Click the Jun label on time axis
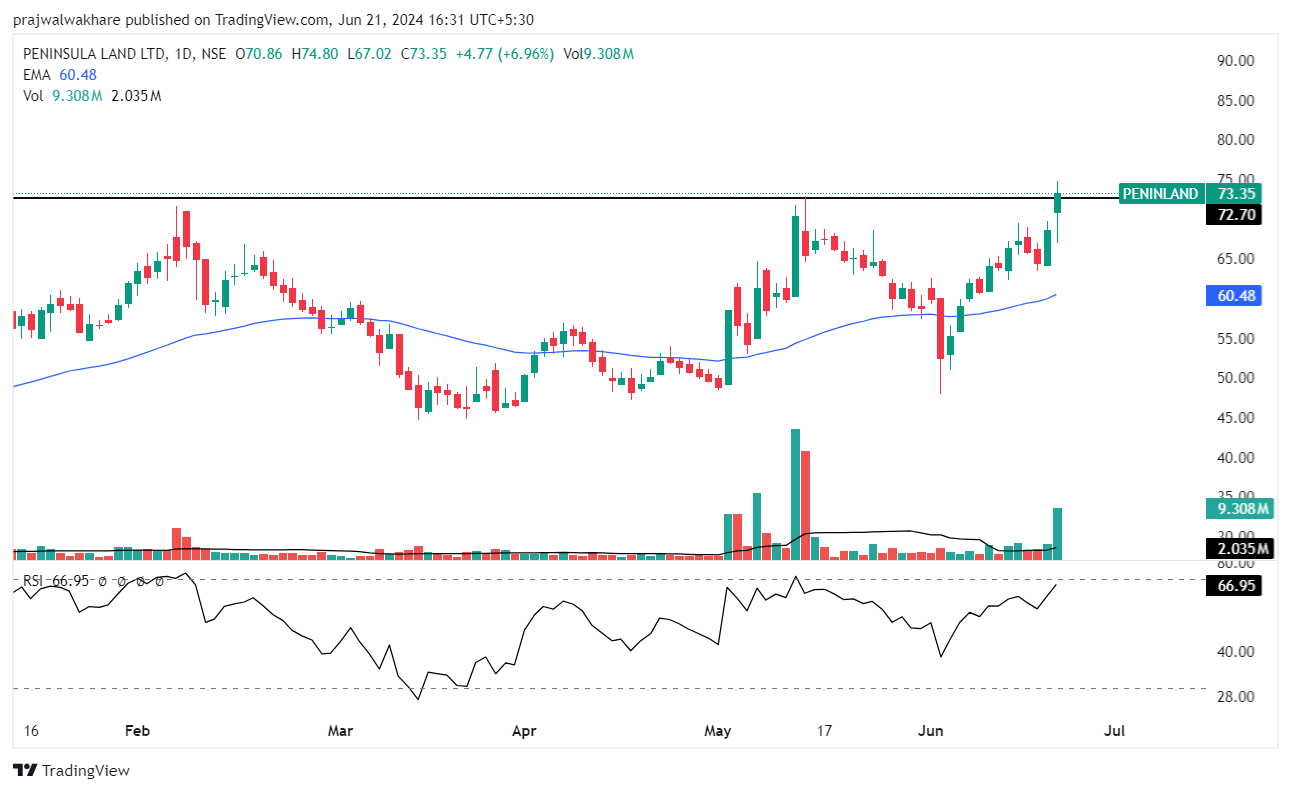The width and height of the screenshot is (1291, 792). (931, 732)
